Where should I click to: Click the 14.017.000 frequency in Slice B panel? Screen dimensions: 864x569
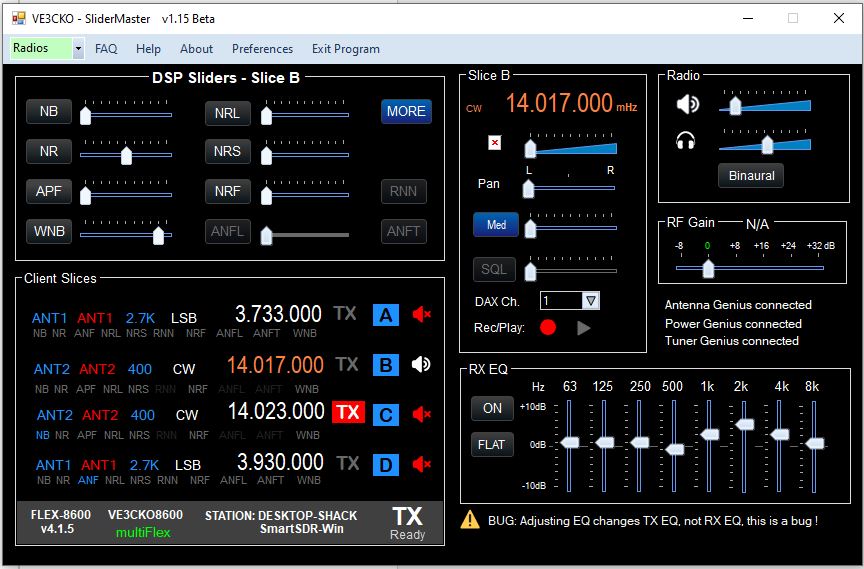click(559, 103)
